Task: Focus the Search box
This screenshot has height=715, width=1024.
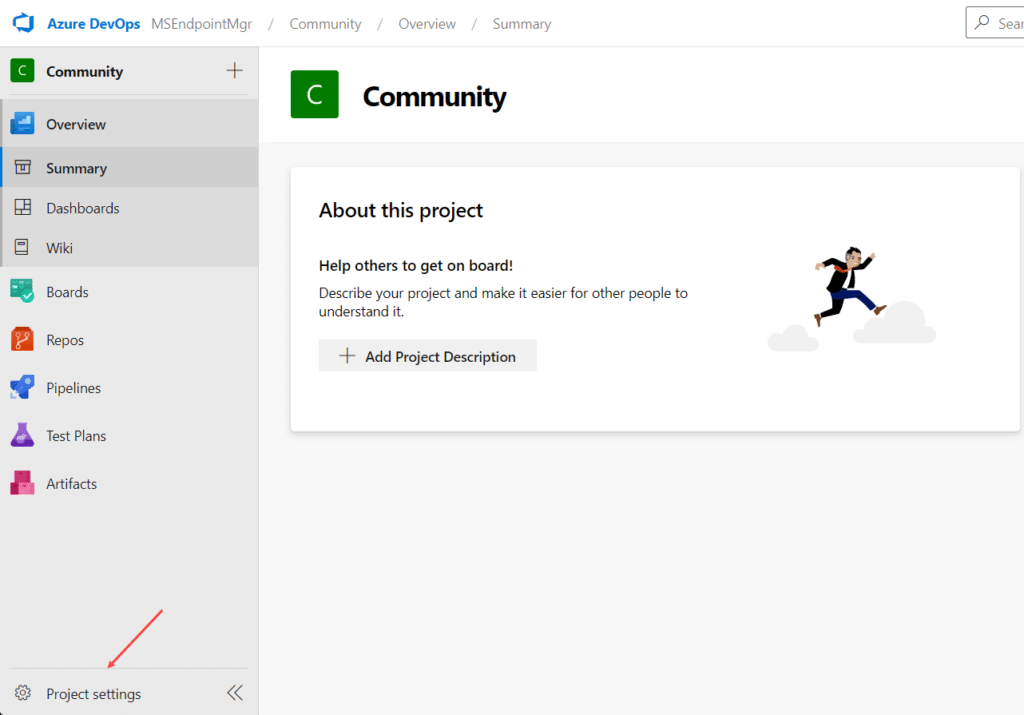Action: pyautogui.click(x=995, y=23)
